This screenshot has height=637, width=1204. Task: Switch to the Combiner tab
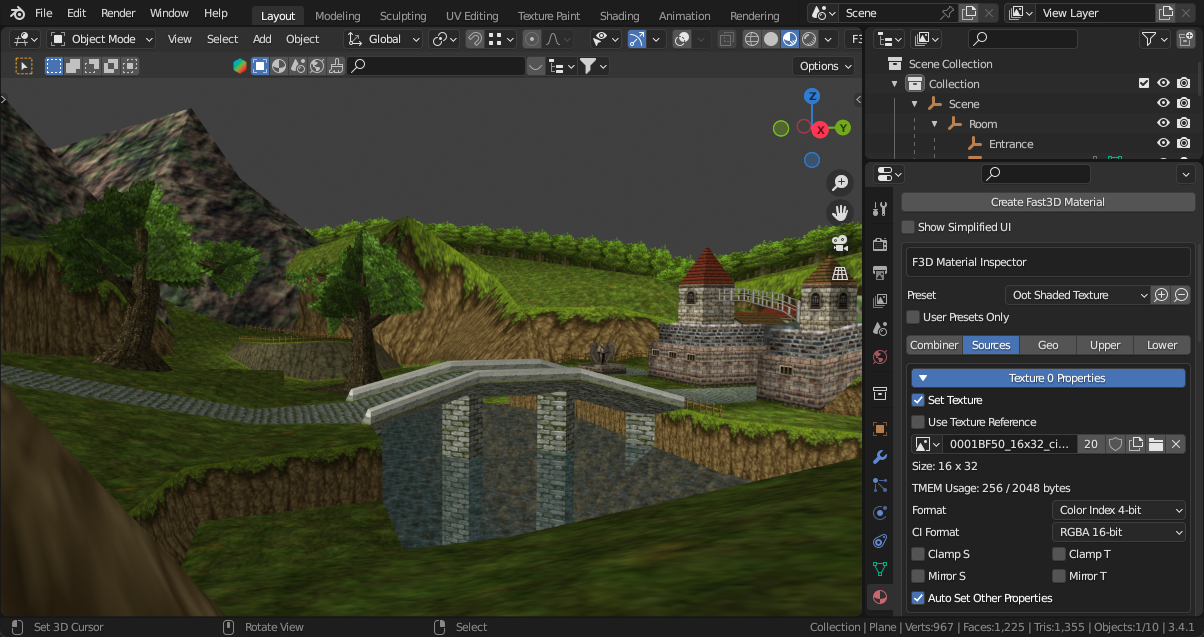coord(934,344)
